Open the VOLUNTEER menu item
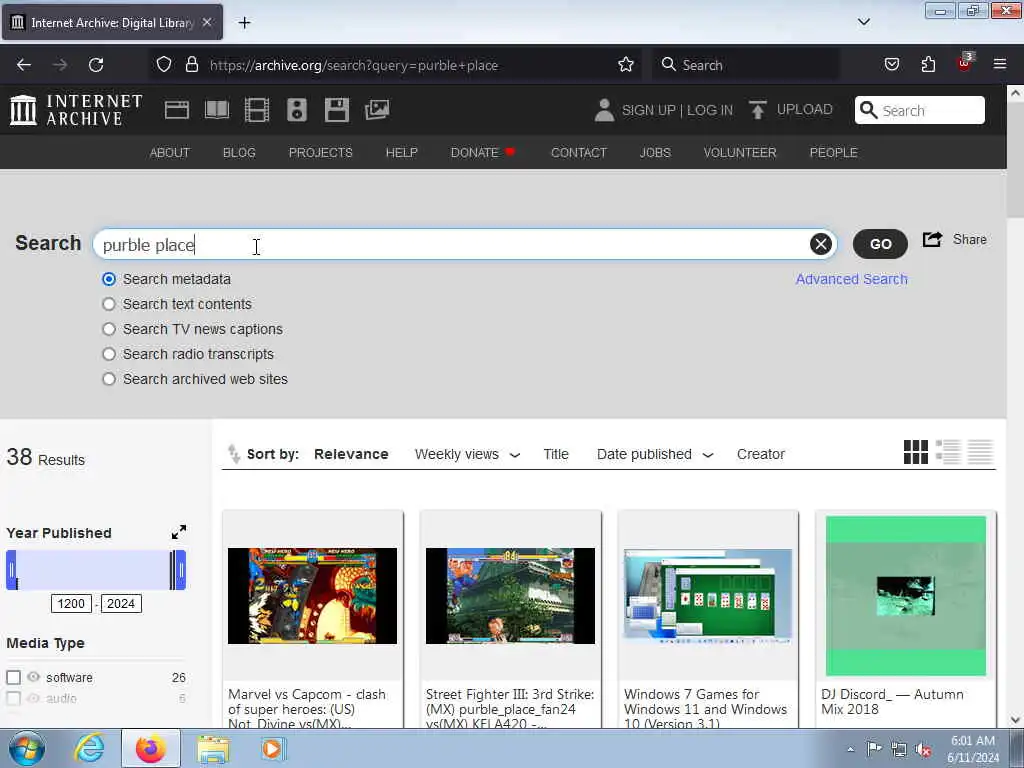The width and height of the screenshot is (1024, 768). click(740, 152)
